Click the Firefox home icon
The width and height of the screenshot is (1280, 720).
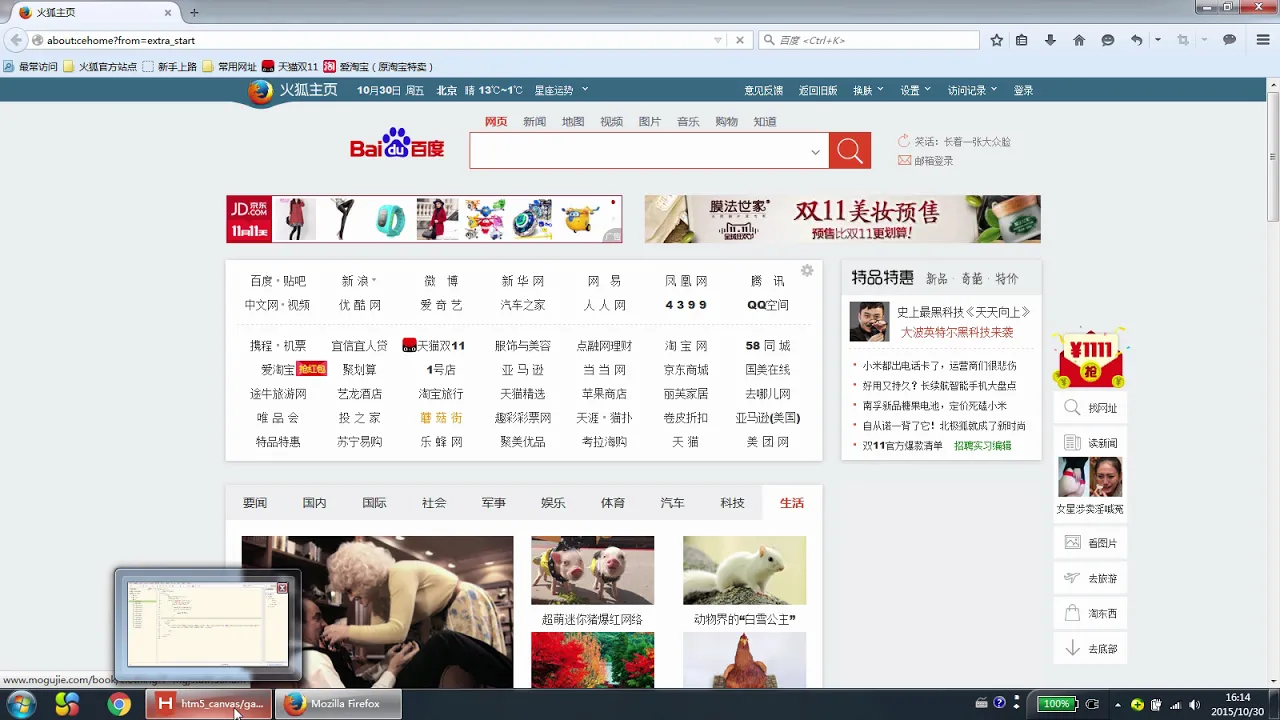tap(1079, 40)
